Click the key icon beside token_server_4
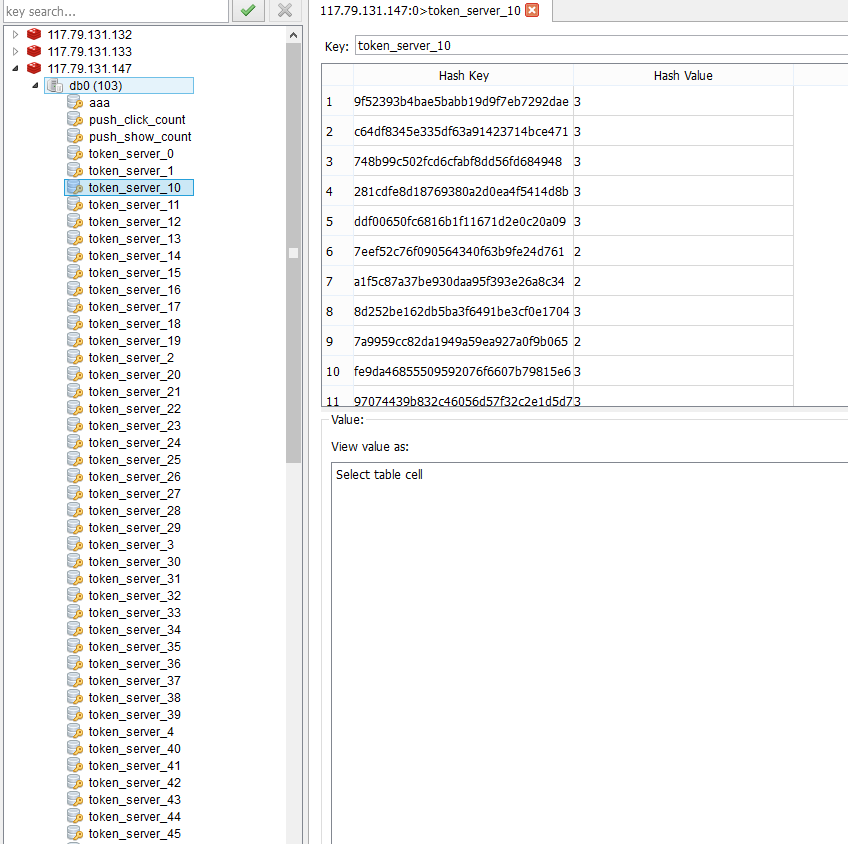This screenshot has height=844, width=848. click(x=75, y=732)
